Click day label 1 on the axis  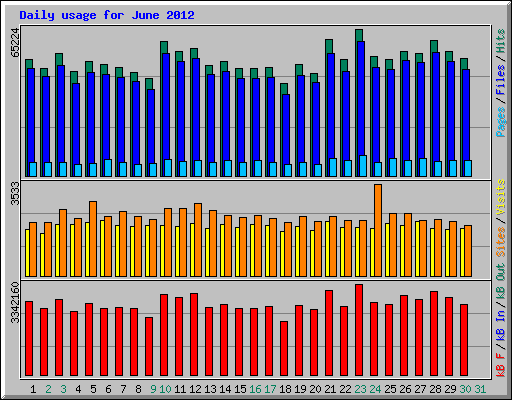coord(33,389)
